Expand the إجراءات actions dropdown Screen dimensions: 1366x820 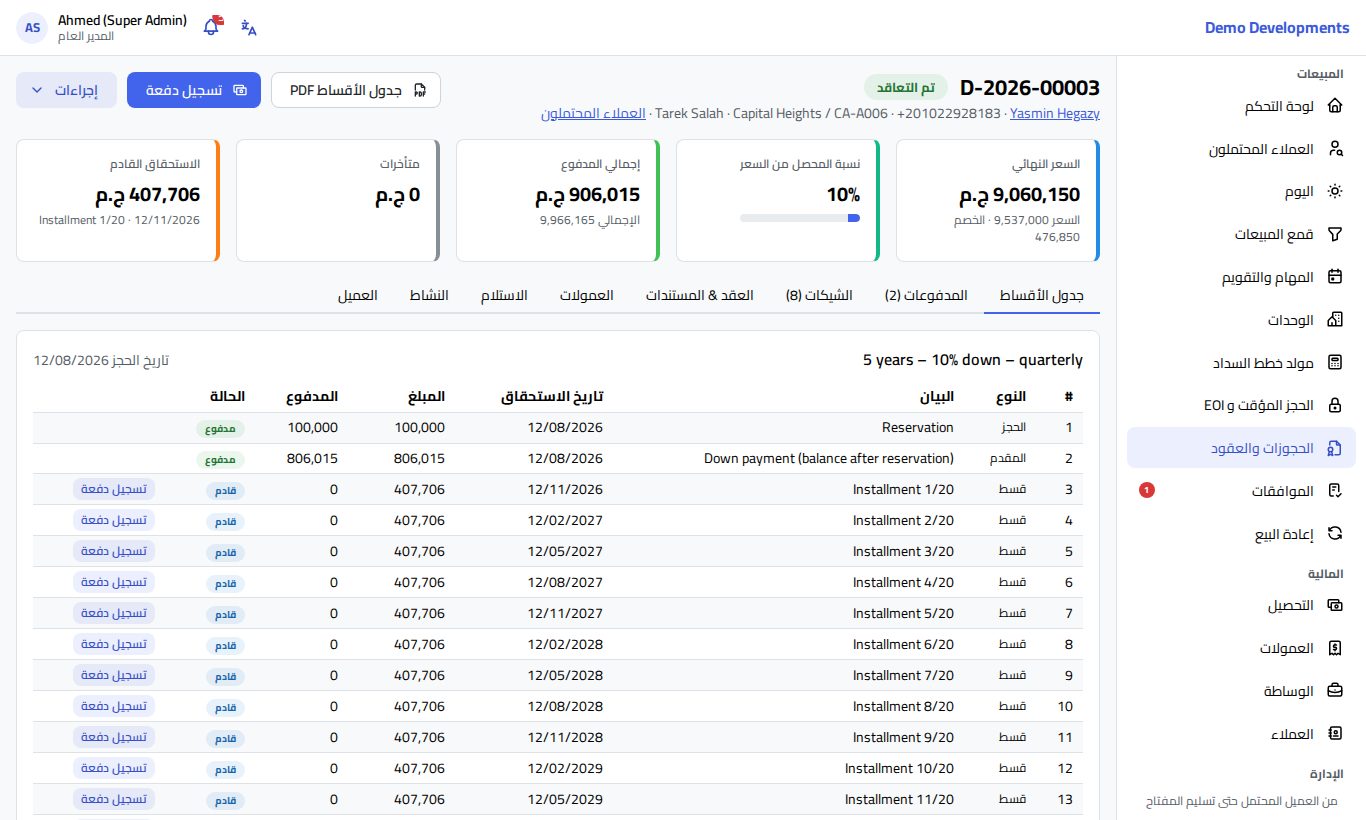point(66,90)
